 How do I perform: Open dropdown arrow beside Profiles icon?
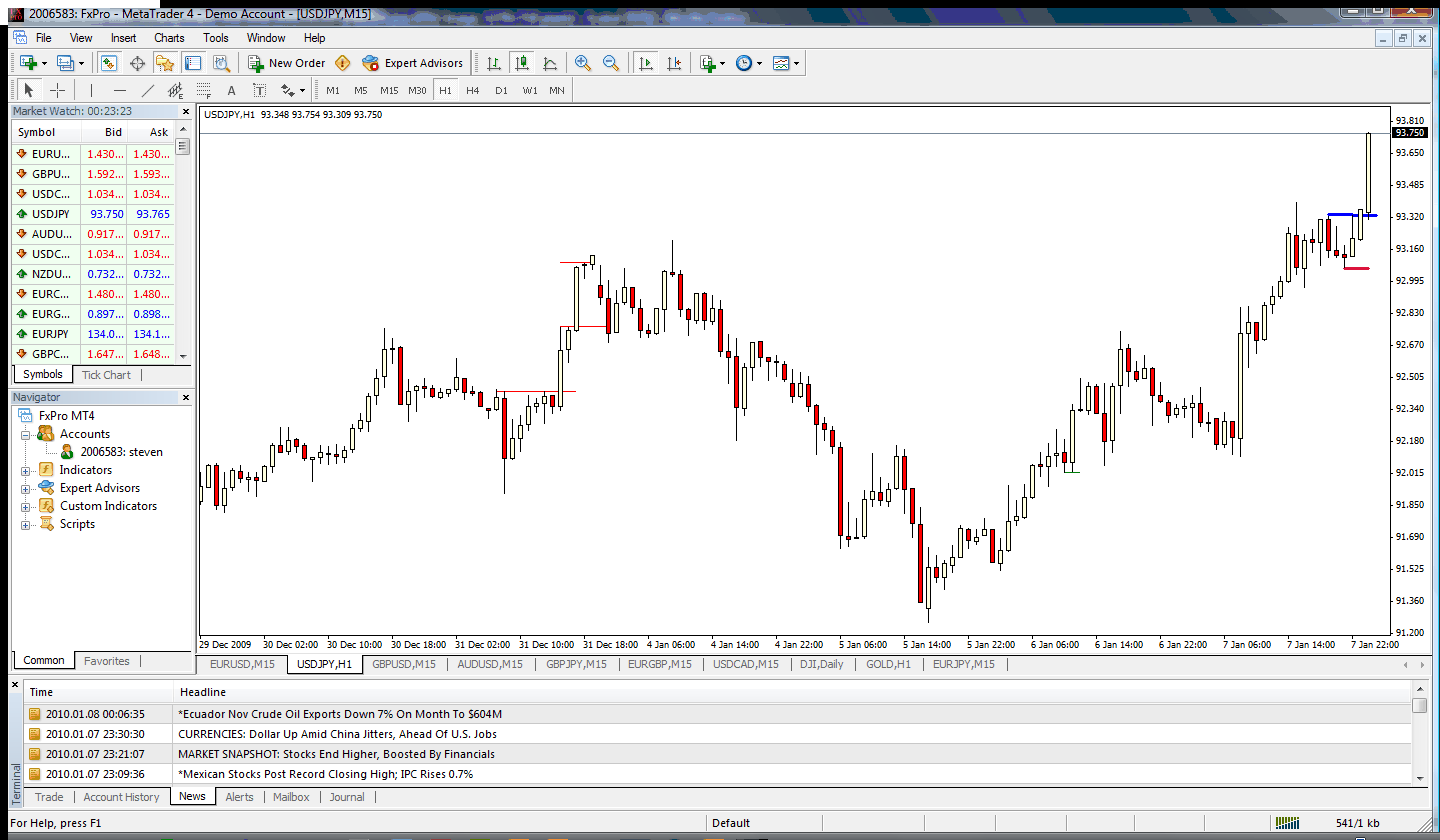pos(82,63)
